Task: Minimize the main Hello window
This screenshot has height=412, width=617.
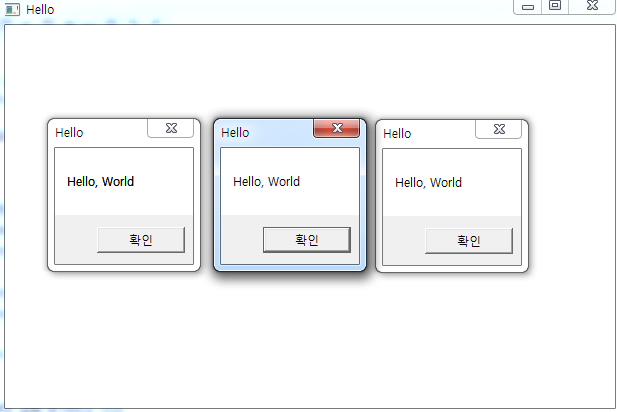Action: click(x=528, y=7)
